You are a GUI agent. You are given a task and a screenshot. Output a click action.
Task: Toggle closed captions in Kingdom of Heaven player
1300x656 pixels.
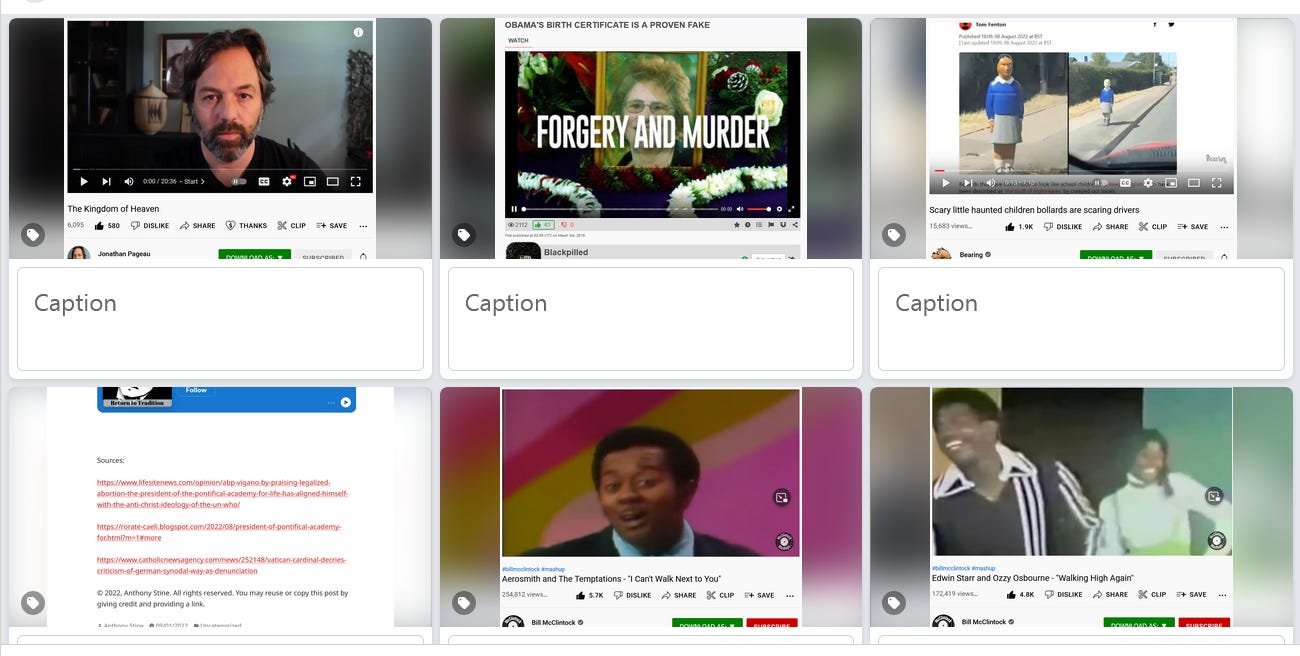[x=264, y=182]
